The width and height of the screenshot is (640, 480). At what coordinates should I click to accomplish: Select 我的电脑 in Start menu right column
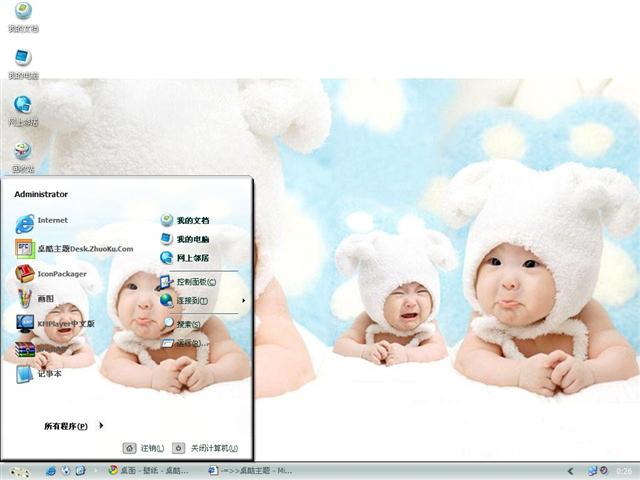185,239
